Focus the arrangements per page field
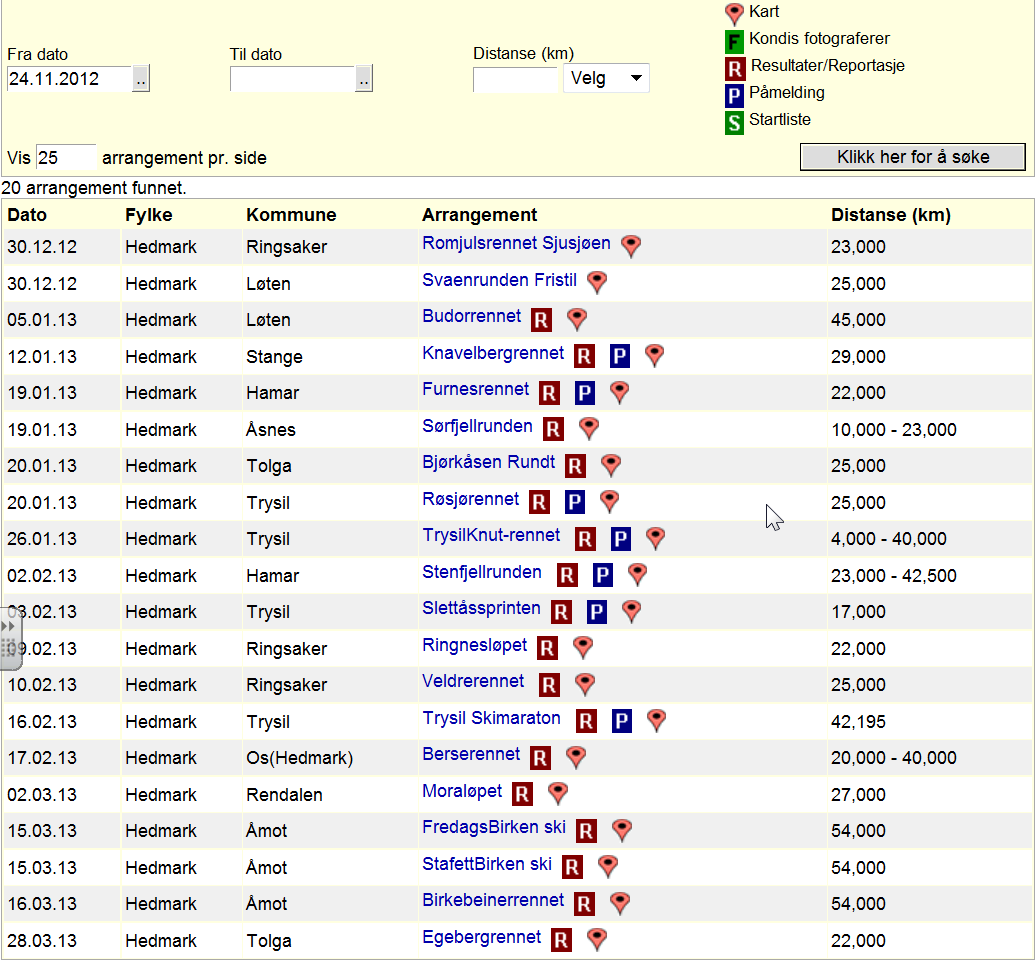Viewport: 1036px width, 961px height. (x=65, y=158)
